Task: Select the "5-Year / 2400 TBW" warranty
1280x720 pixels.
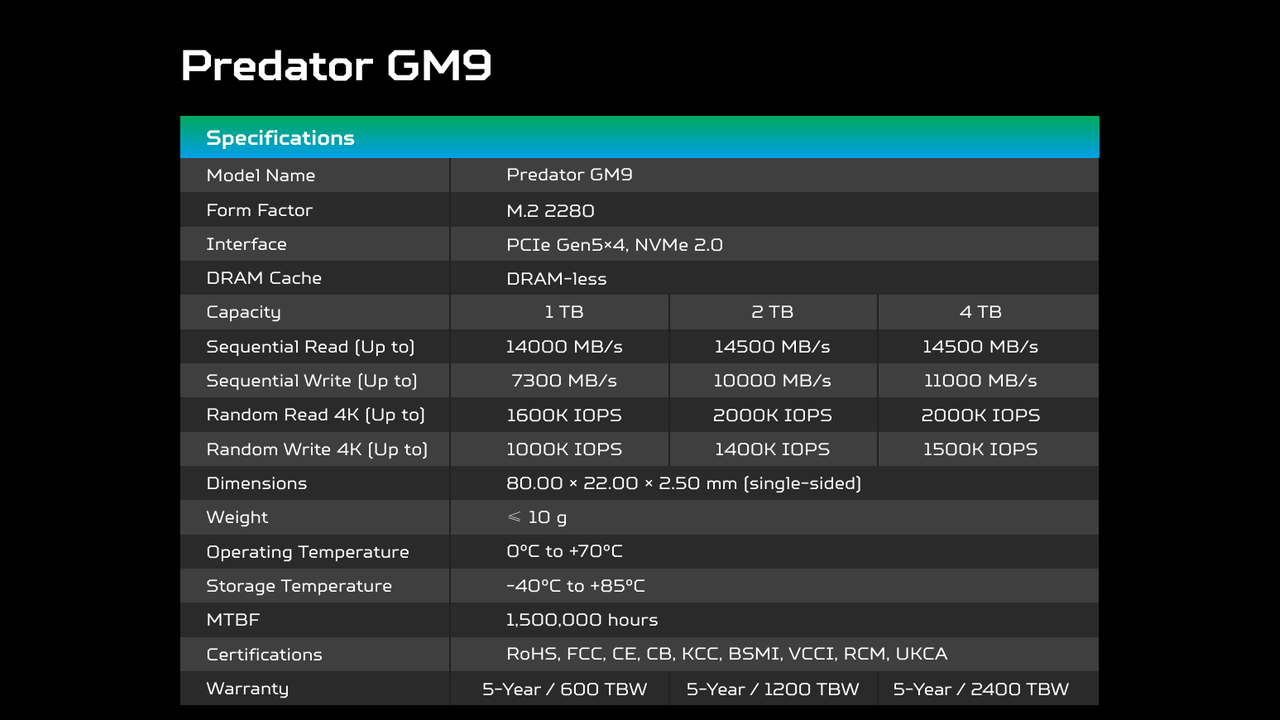Action: click(x=980, y=689)
